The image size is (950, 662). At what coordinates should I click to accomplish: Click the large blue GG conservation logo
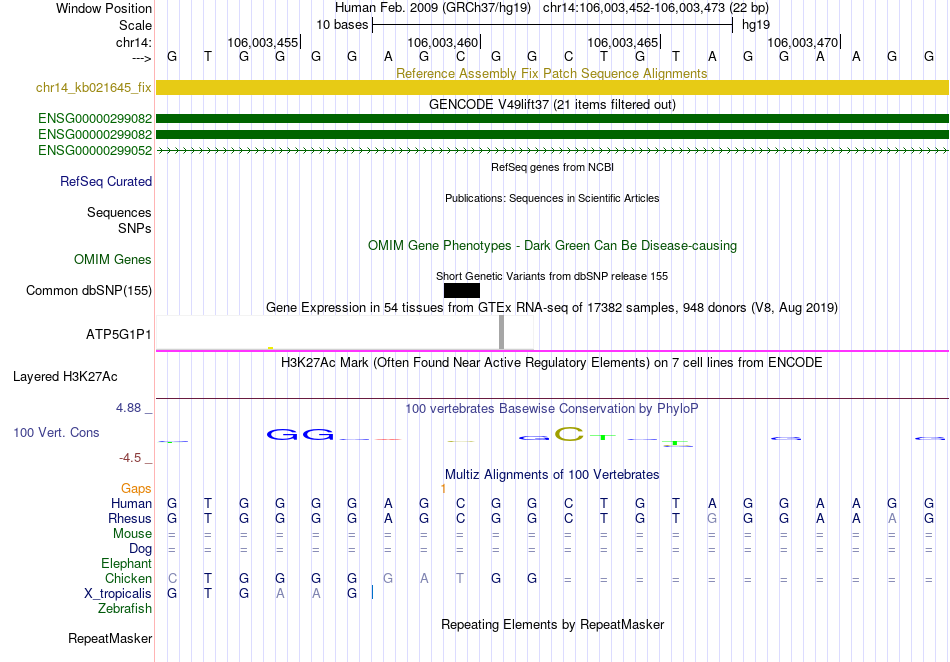point(301,434)
